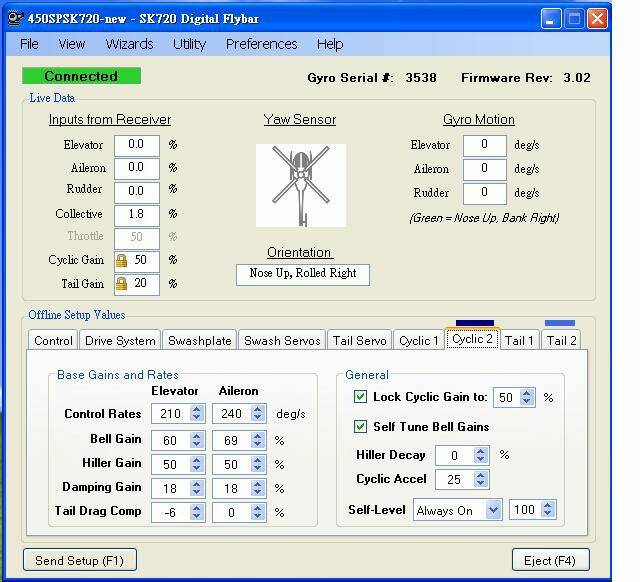This screenshot has width=640, height=582.
Task: Click the green Connected status indicator
Action: [81, 76]
